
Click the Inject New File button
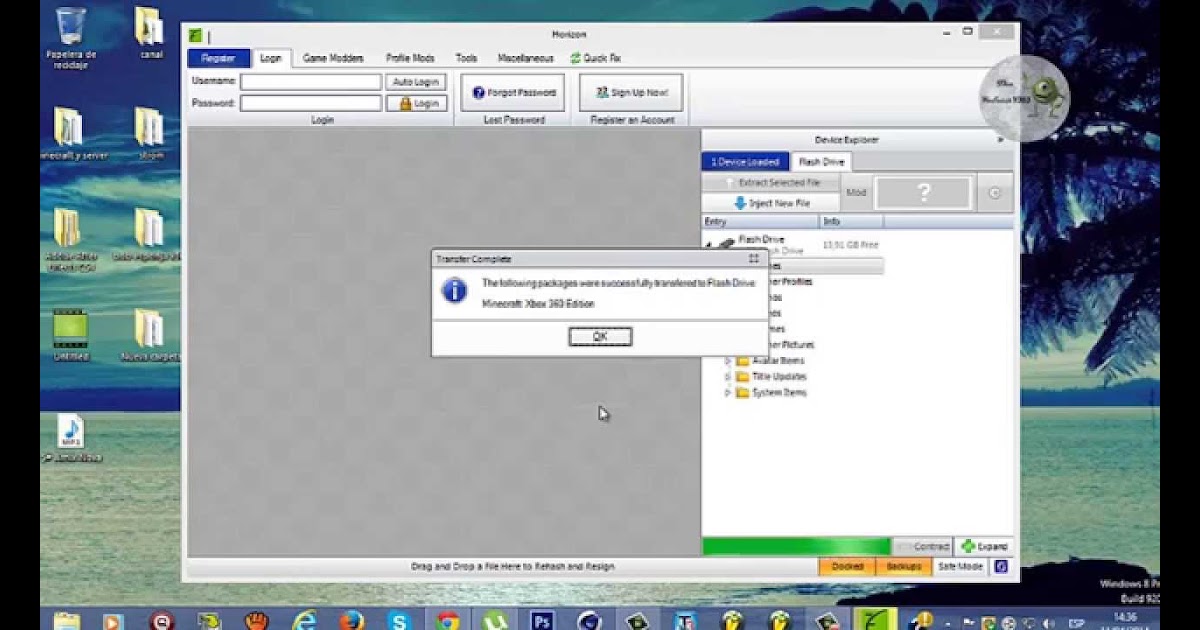(x=771, y=203)
